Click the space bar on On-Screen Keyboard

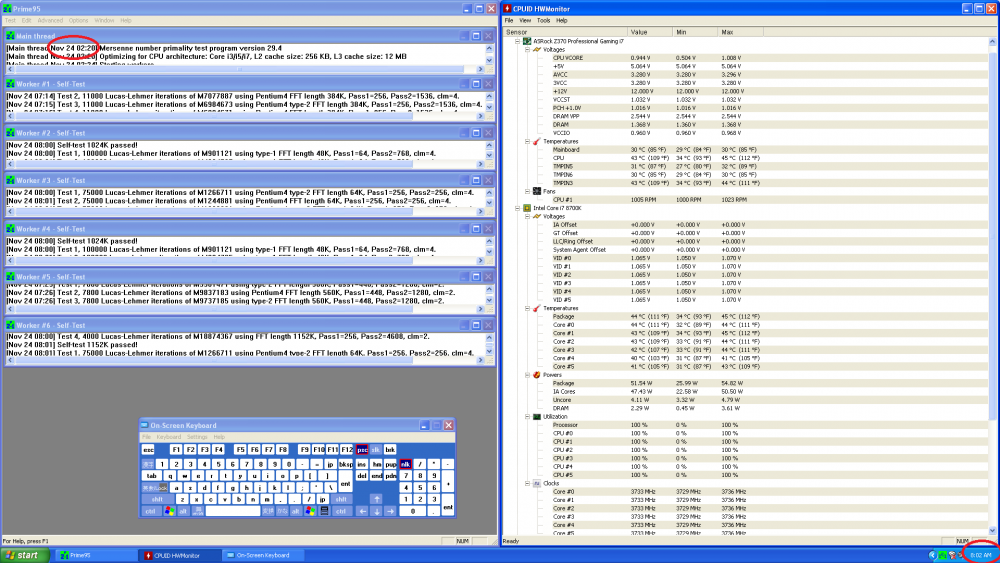[x=233, y=511]
